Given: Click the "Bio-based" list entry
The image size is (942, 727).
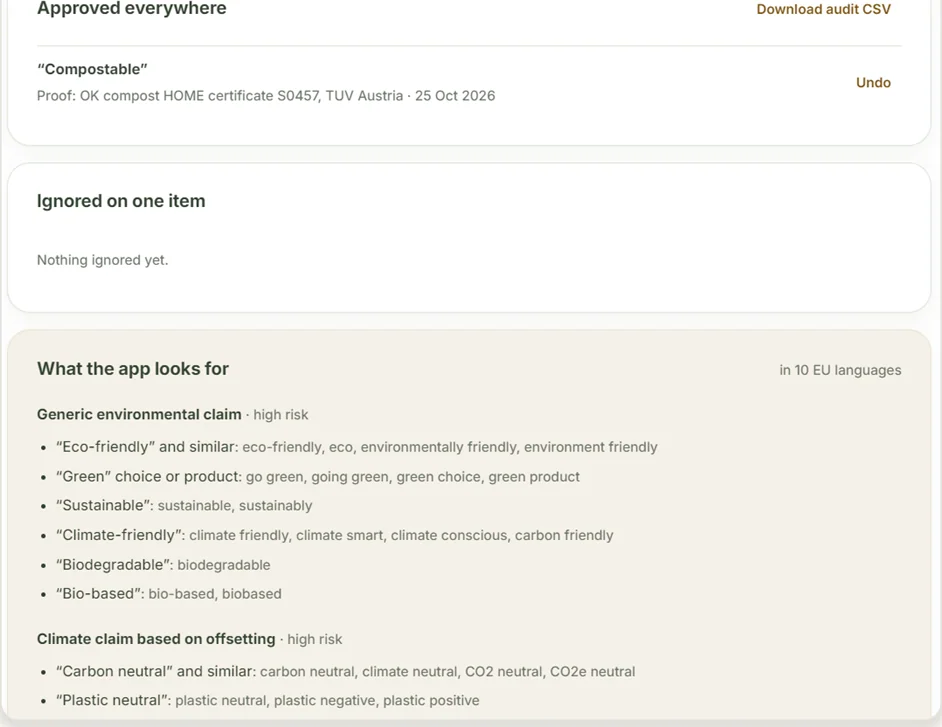Looking at the screenshot, I should coord(168,594).
